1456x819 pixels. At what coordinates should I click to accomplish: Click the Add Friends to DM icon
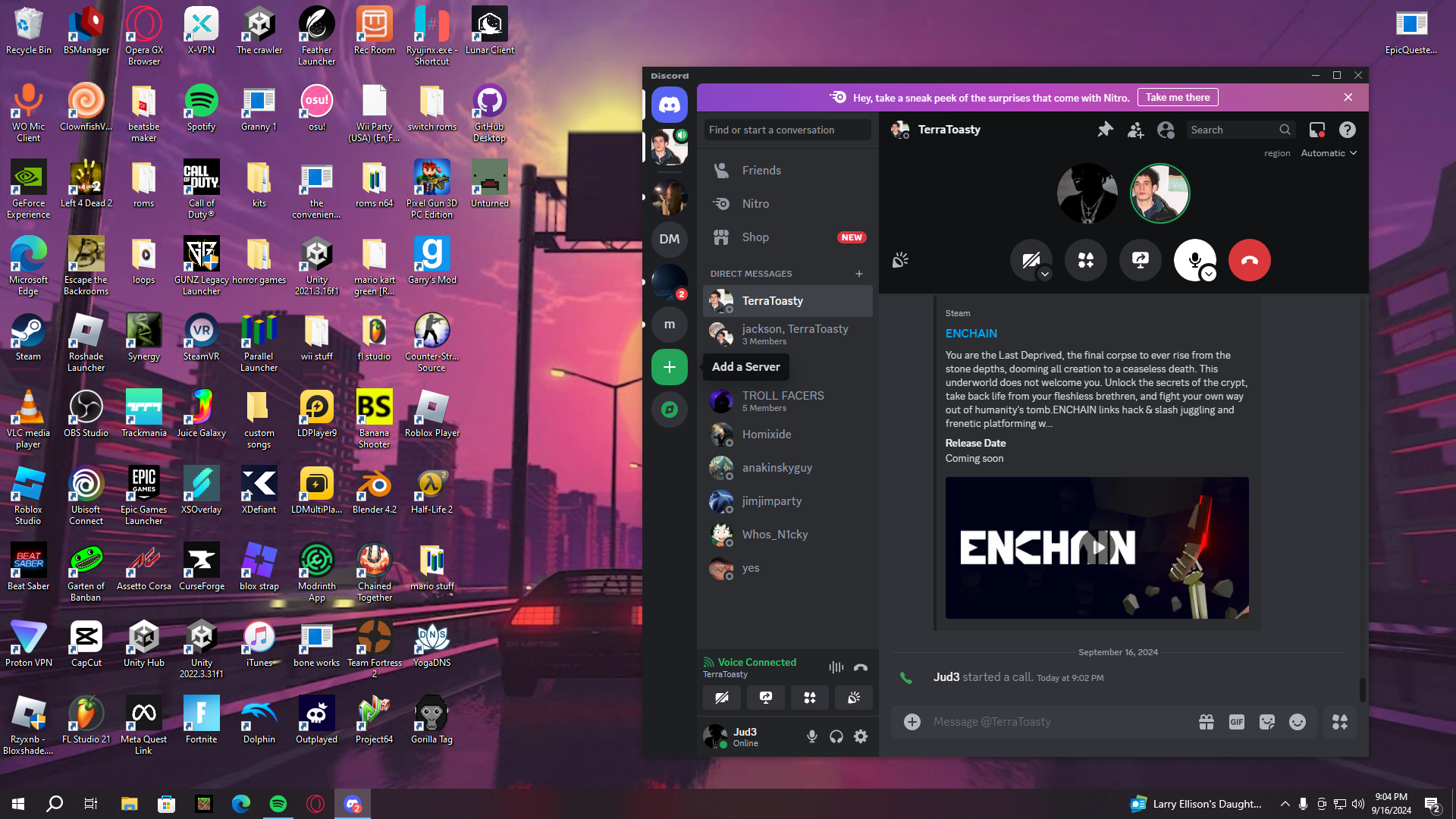pyautogui.click(x=1135, y=130)
